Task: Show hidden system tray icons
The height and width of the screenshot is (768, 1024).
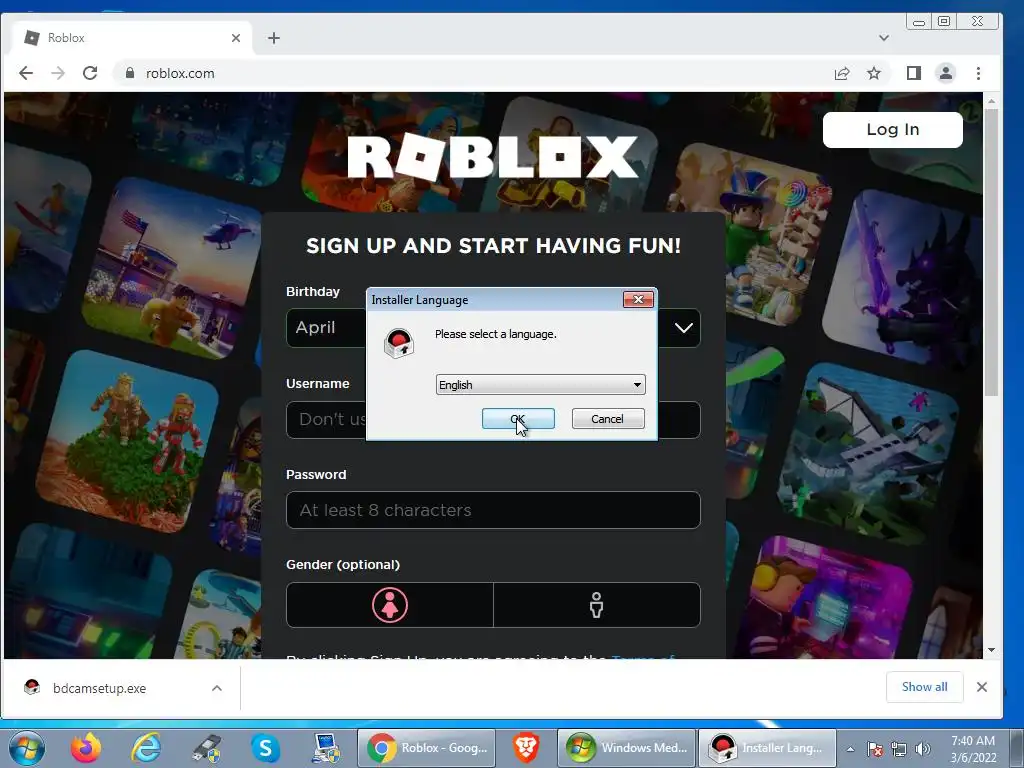Action: [x=850, y=749]
